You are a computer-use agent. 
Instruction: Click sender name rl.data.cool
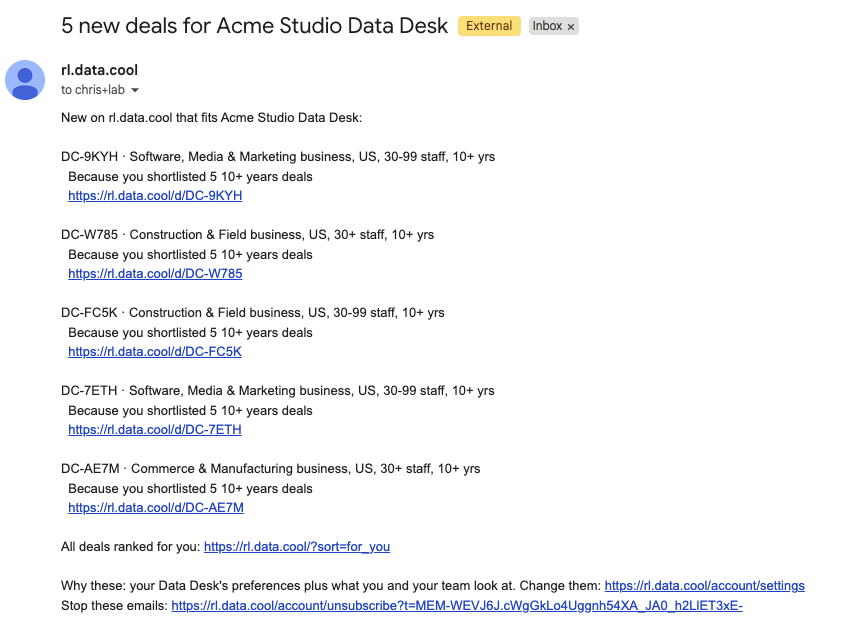coord(99,70)
